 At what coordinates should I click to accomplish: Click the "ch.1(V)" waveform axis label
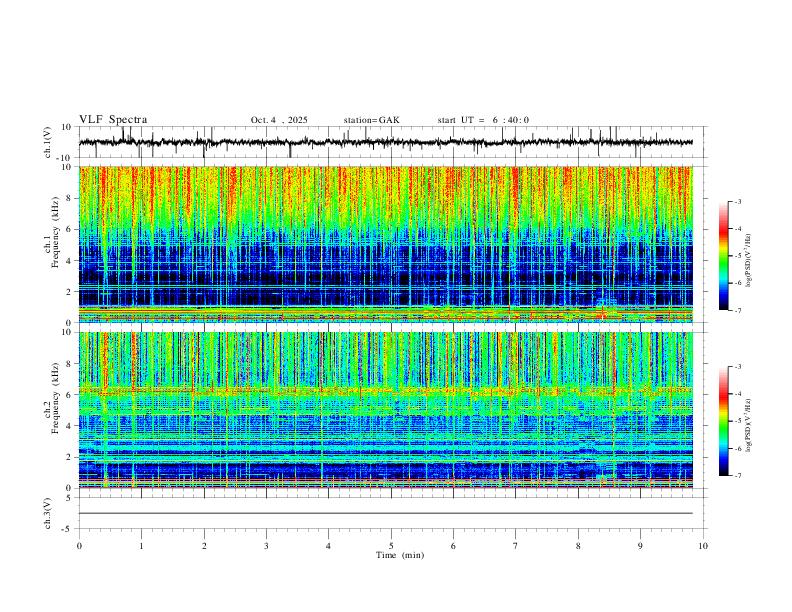[48, 142]
